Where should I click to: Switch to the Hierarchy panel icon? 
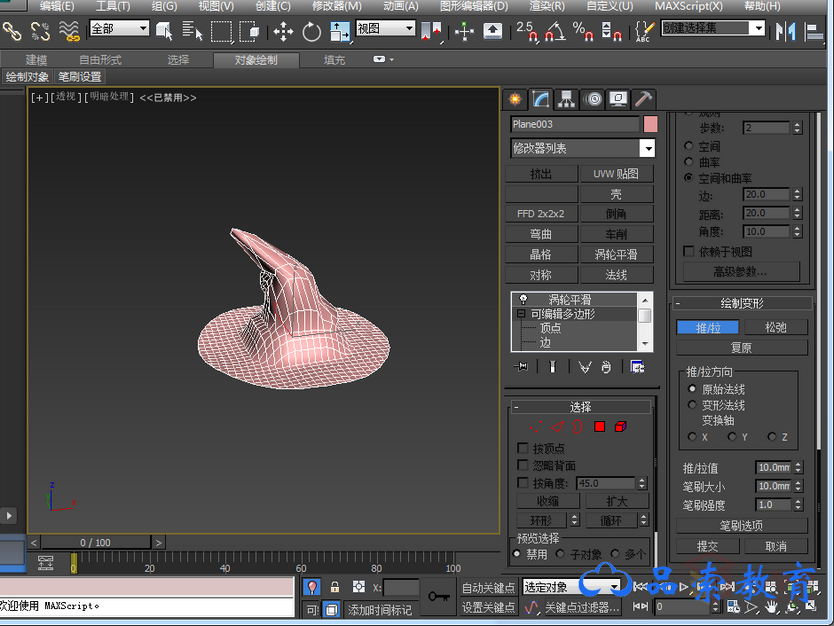(567, 99)
